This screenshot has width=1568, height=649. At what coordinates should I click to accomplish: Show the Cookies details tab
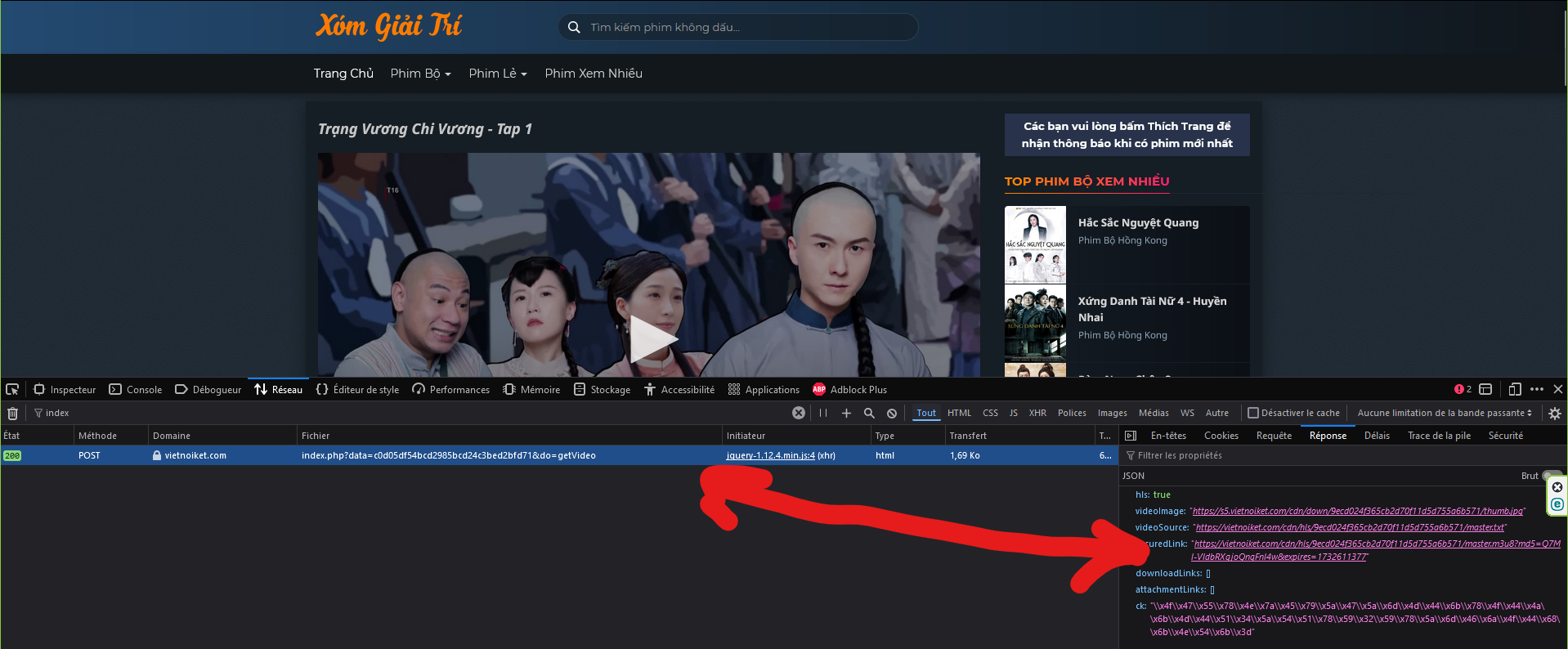[1221, 436]
